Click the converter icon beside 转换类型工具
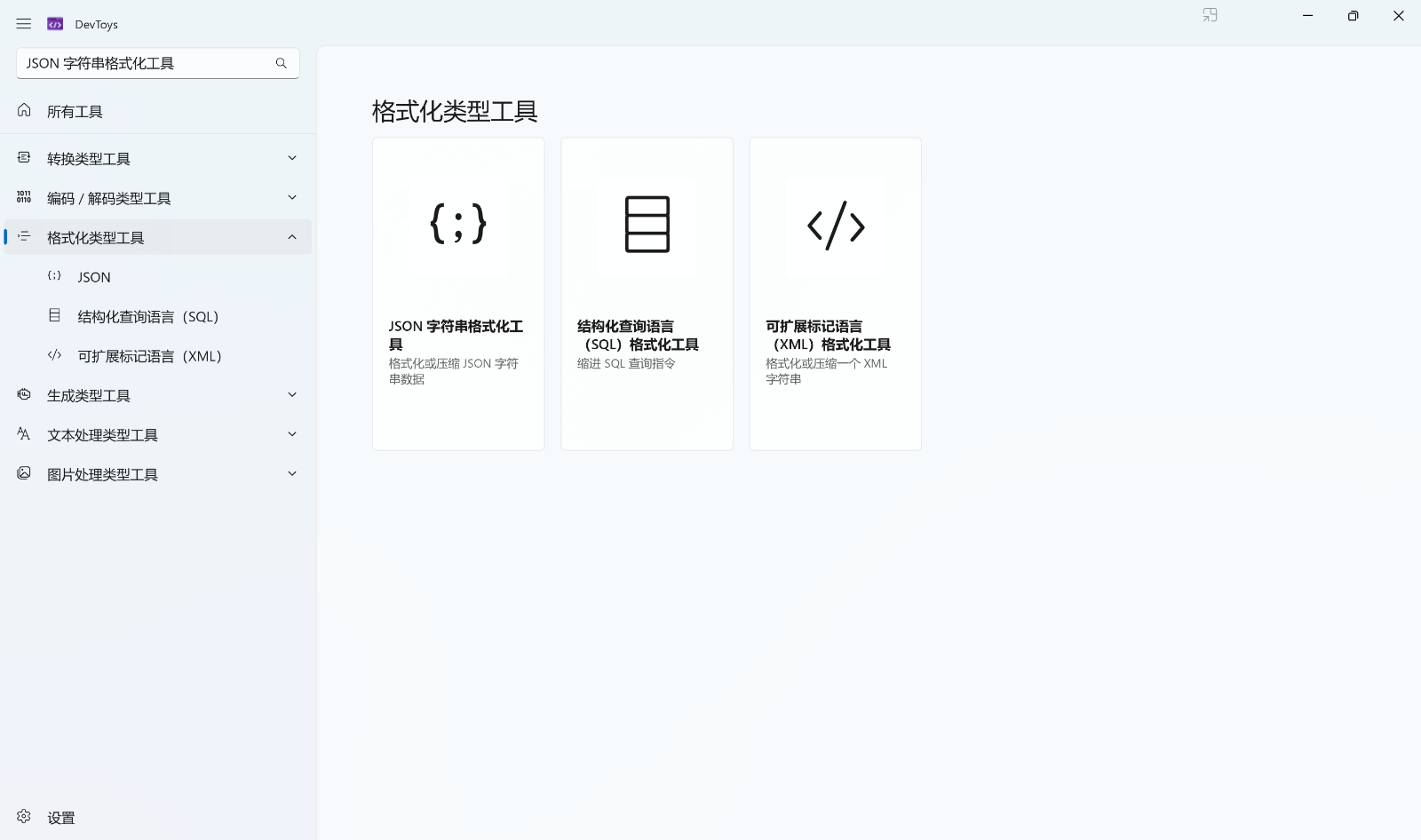This screenshot has height=840, width=1421. (x=24, y=157)
